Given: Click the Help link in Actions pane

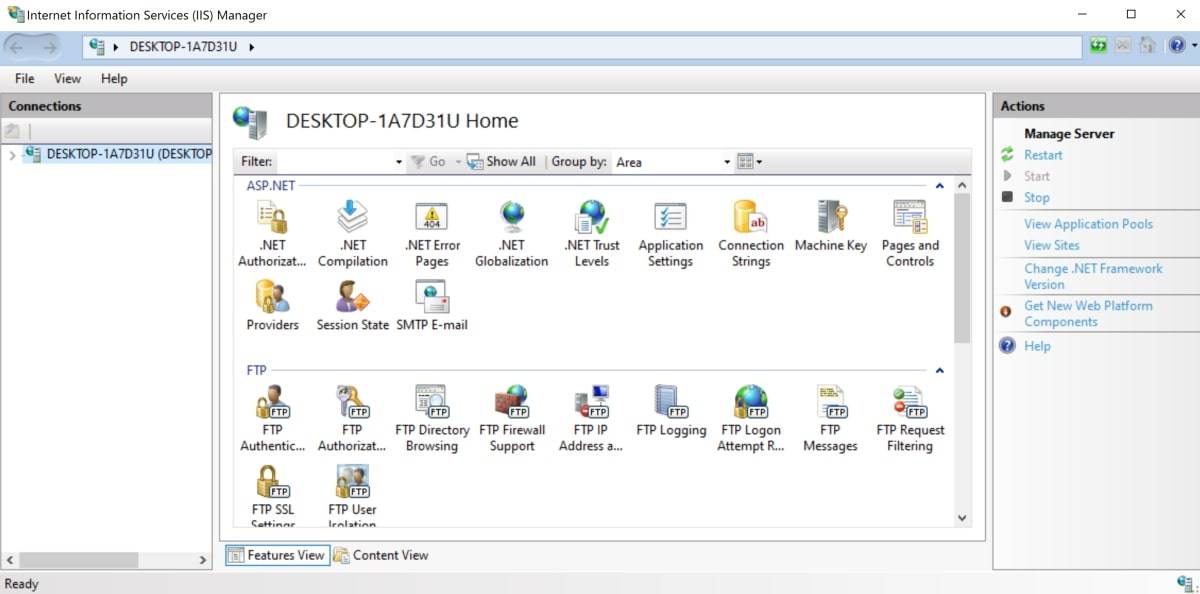Looking at the screenshot, I should click(x=1037, y=346).
